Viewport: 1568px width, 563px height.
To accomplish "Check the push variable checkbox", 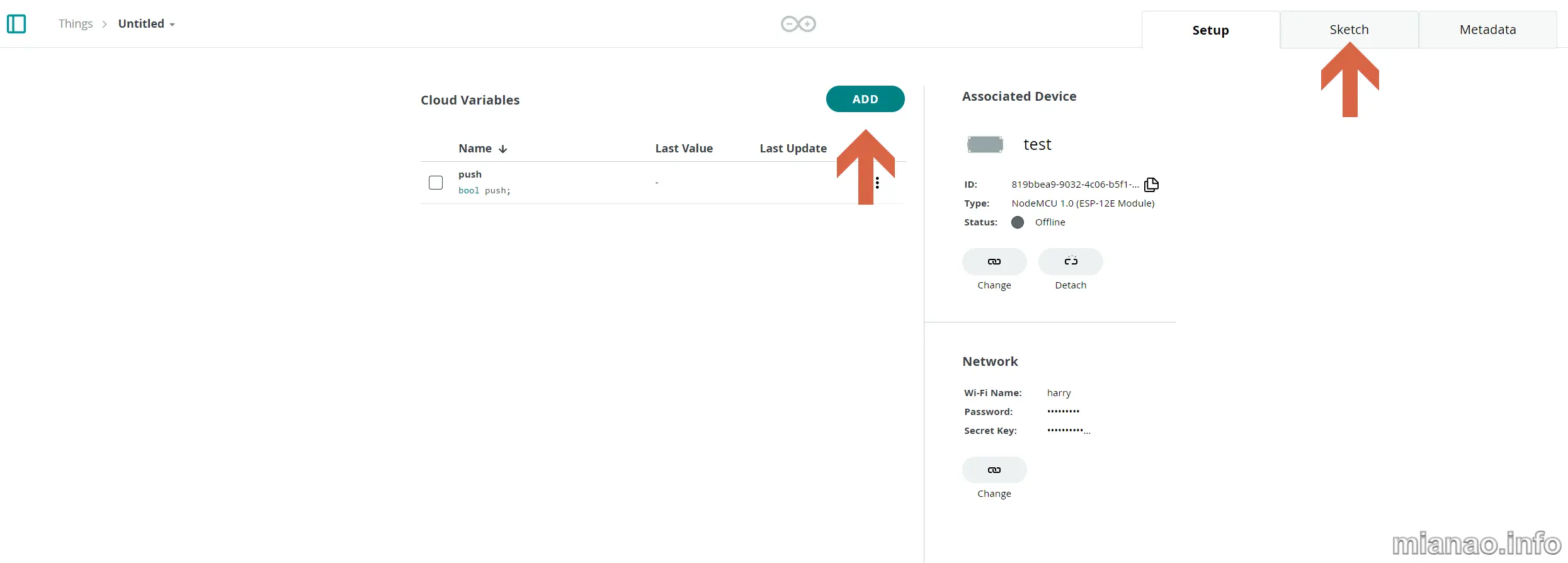I will 436,183.
